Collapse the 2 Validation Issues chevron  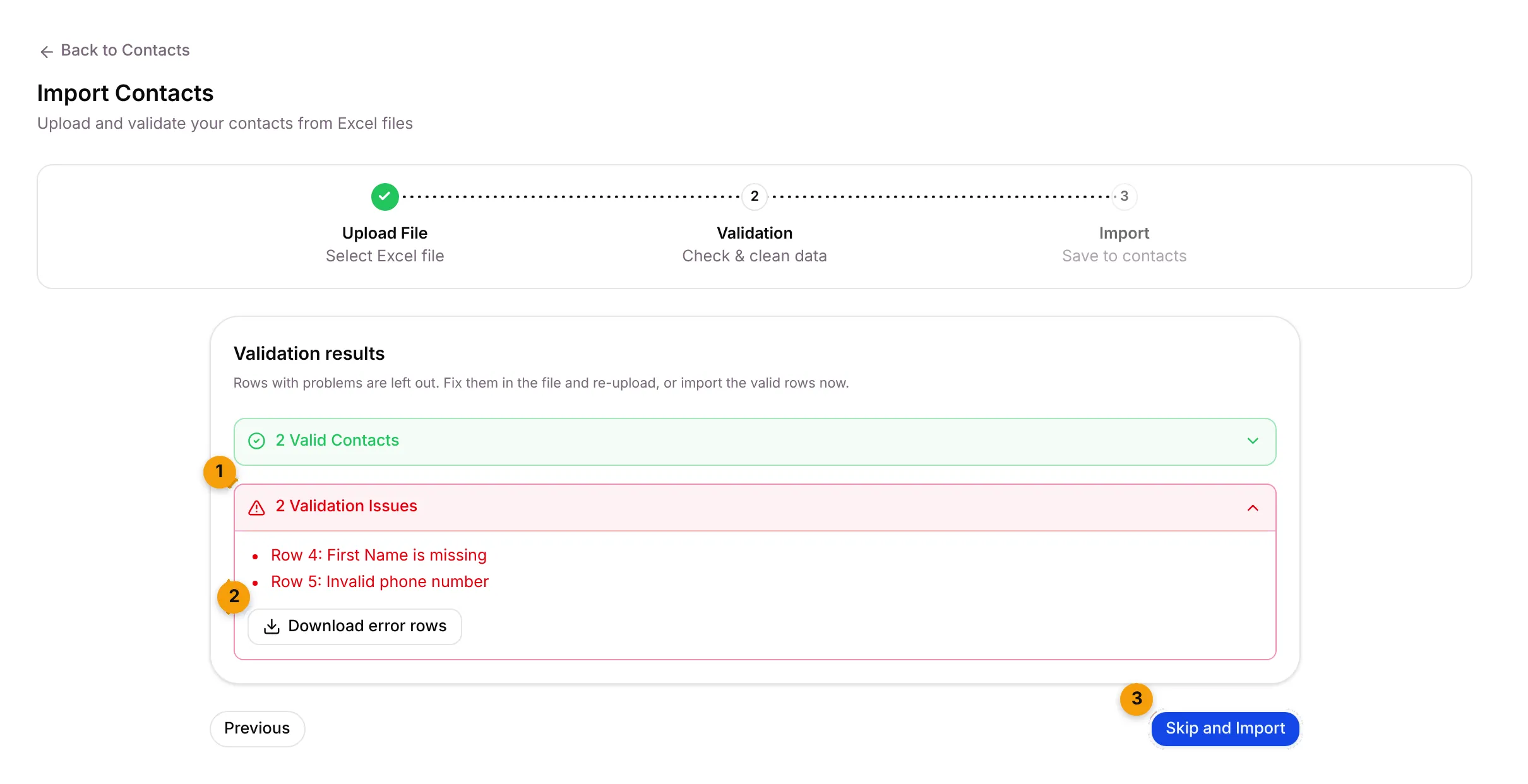[x=1253, y=508]
